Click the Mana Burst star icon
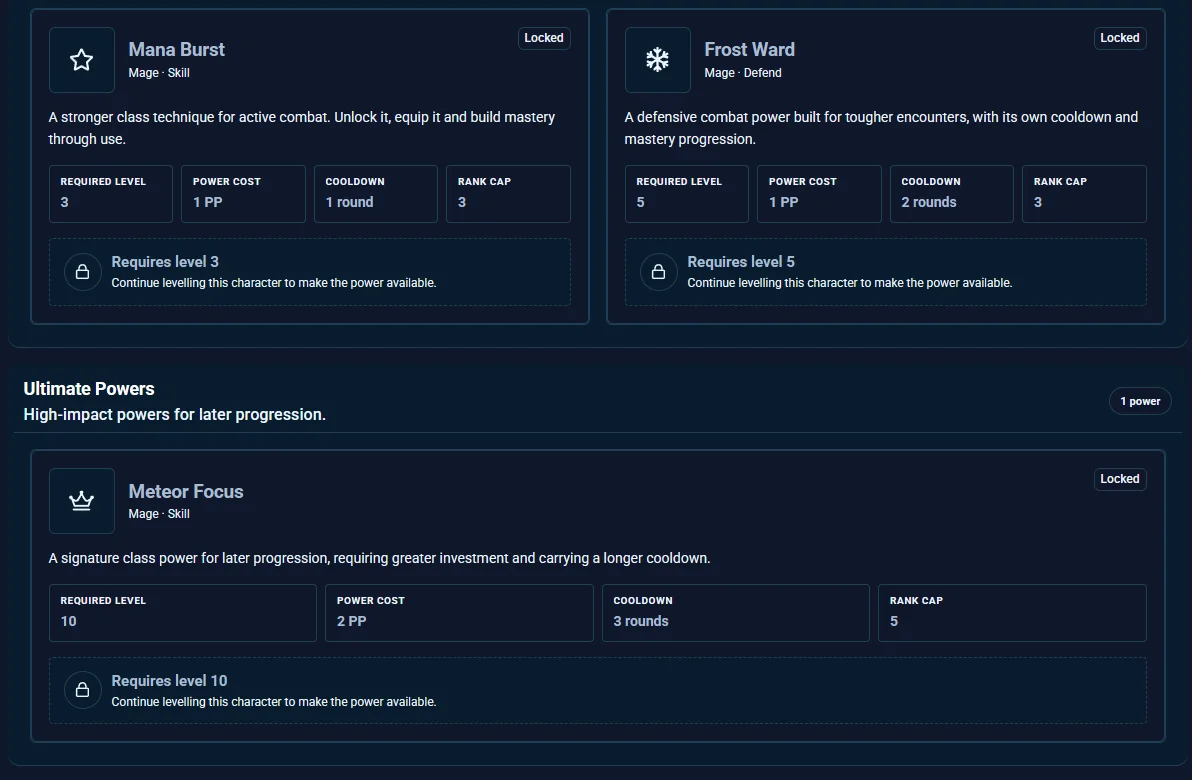 (81, 60)
